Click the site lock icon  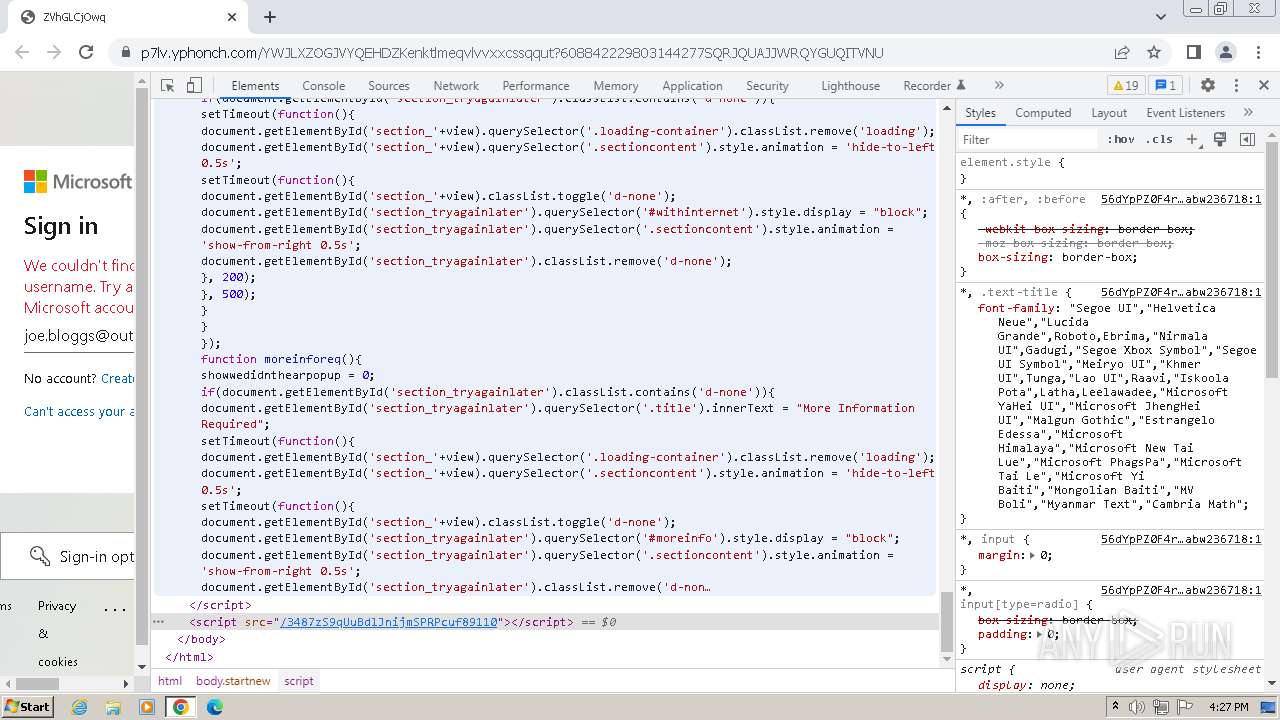point(125,53)
